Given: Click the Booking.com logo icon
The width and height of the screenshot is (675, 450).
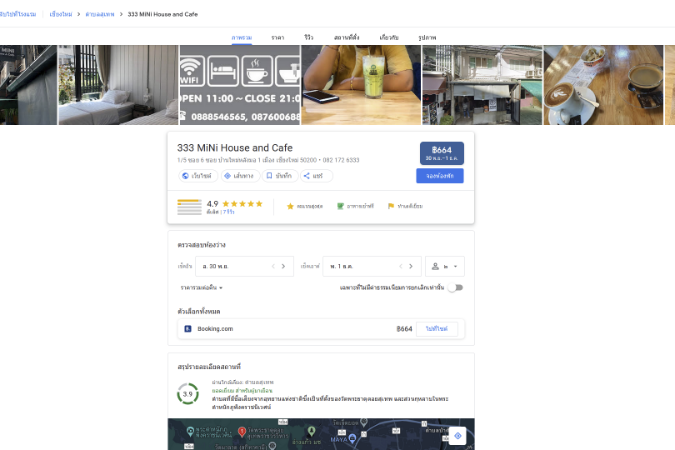Looking at the screenshot, I should pyautogui.click(x=188, y=329).
